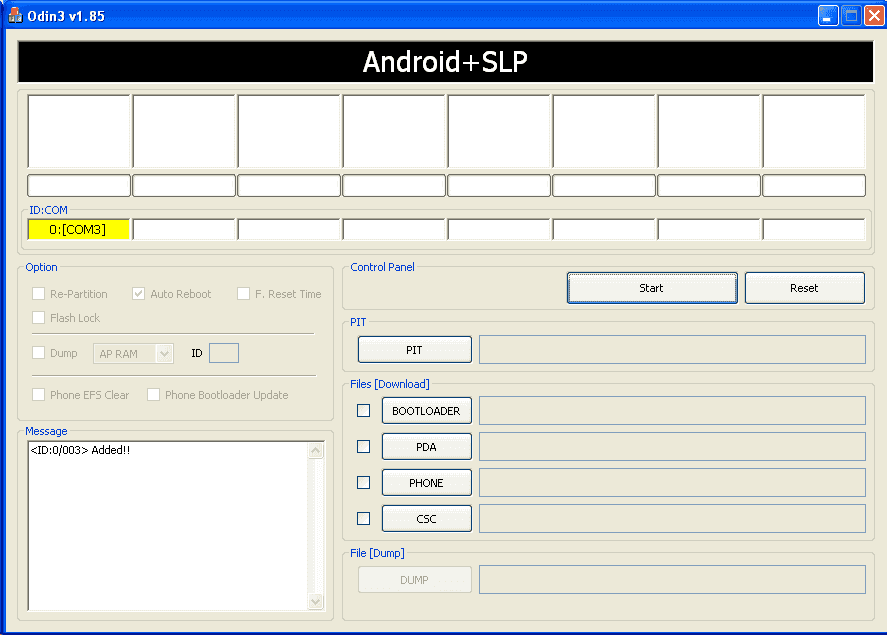Tick the Re-Partition checkbox
Image resolution: width=887 pixels, height=635 pixels.
(38, 293)
